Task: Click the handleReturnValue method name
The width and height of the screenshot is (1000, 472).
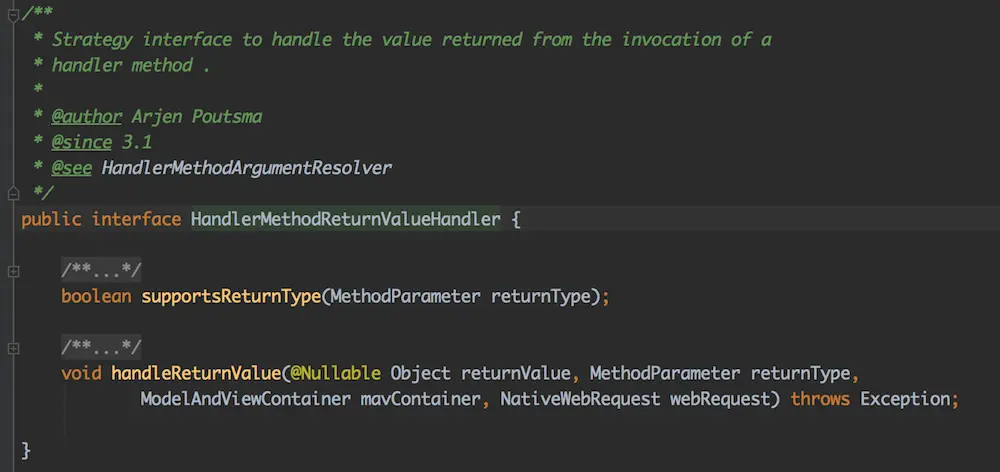Action: point(196,374)
